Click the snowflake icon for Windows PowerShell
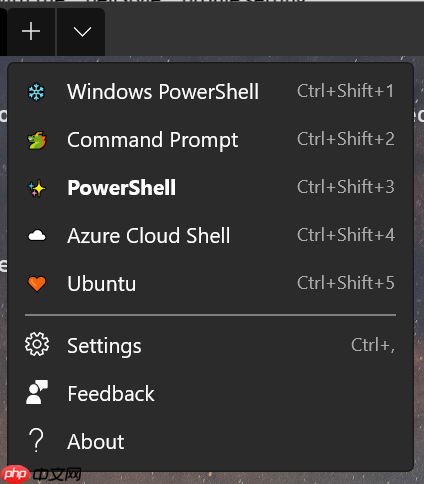This screenshot has height=484, width=424. 36,92
